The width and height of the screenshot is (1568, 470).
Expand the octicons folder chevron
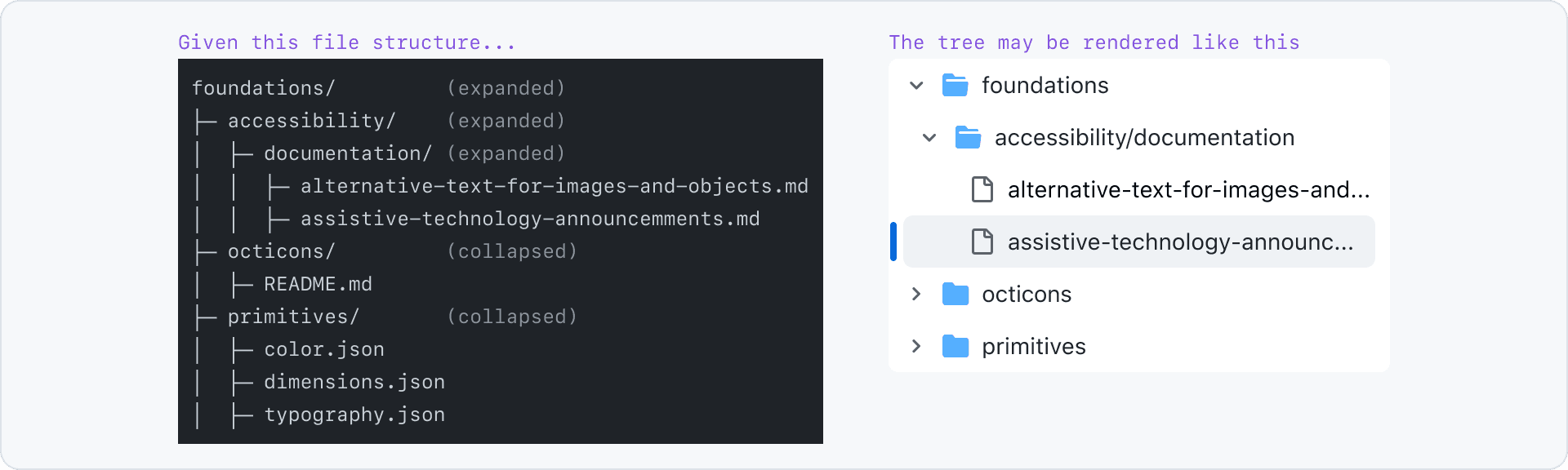tap(916, 294)
